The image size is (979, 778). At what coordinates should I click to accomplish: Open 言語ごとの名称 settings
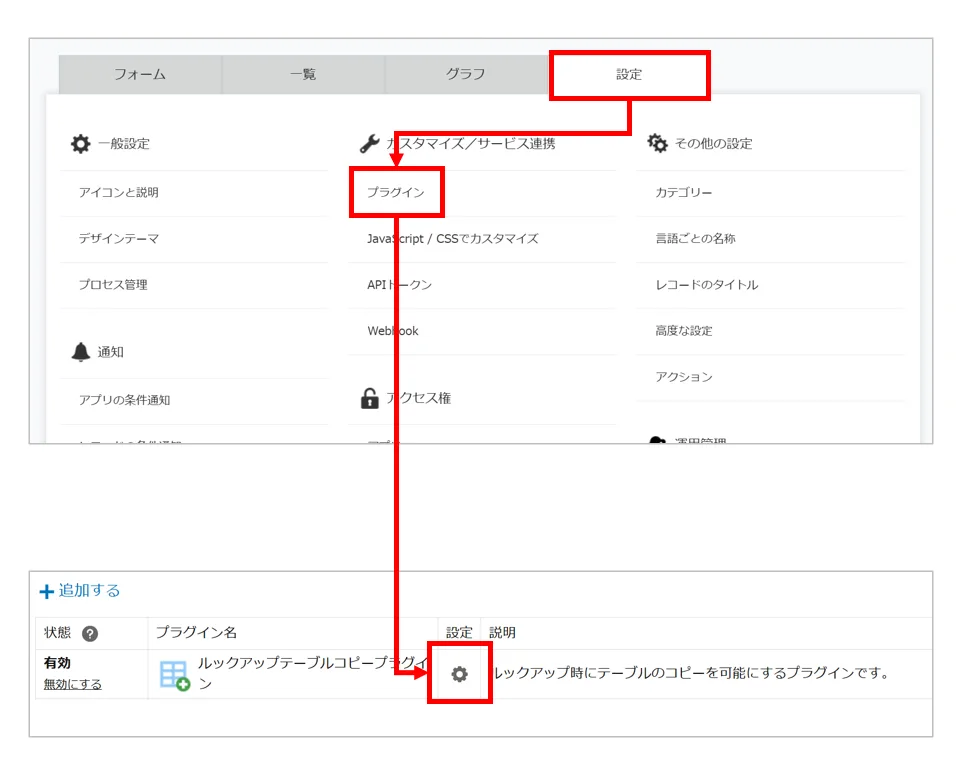coord(696,239)
